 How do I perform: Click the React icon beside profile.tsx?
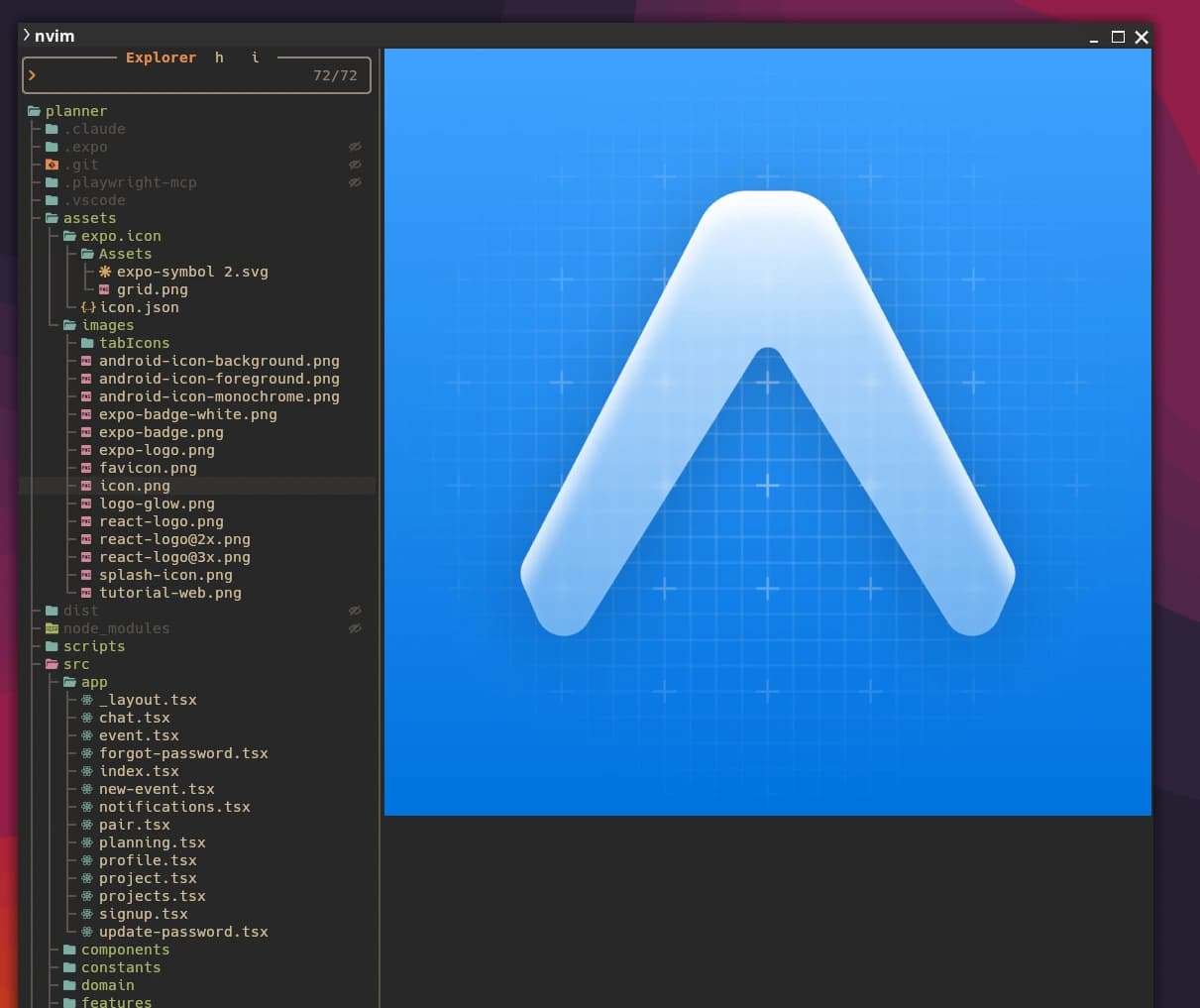point(87,860)
